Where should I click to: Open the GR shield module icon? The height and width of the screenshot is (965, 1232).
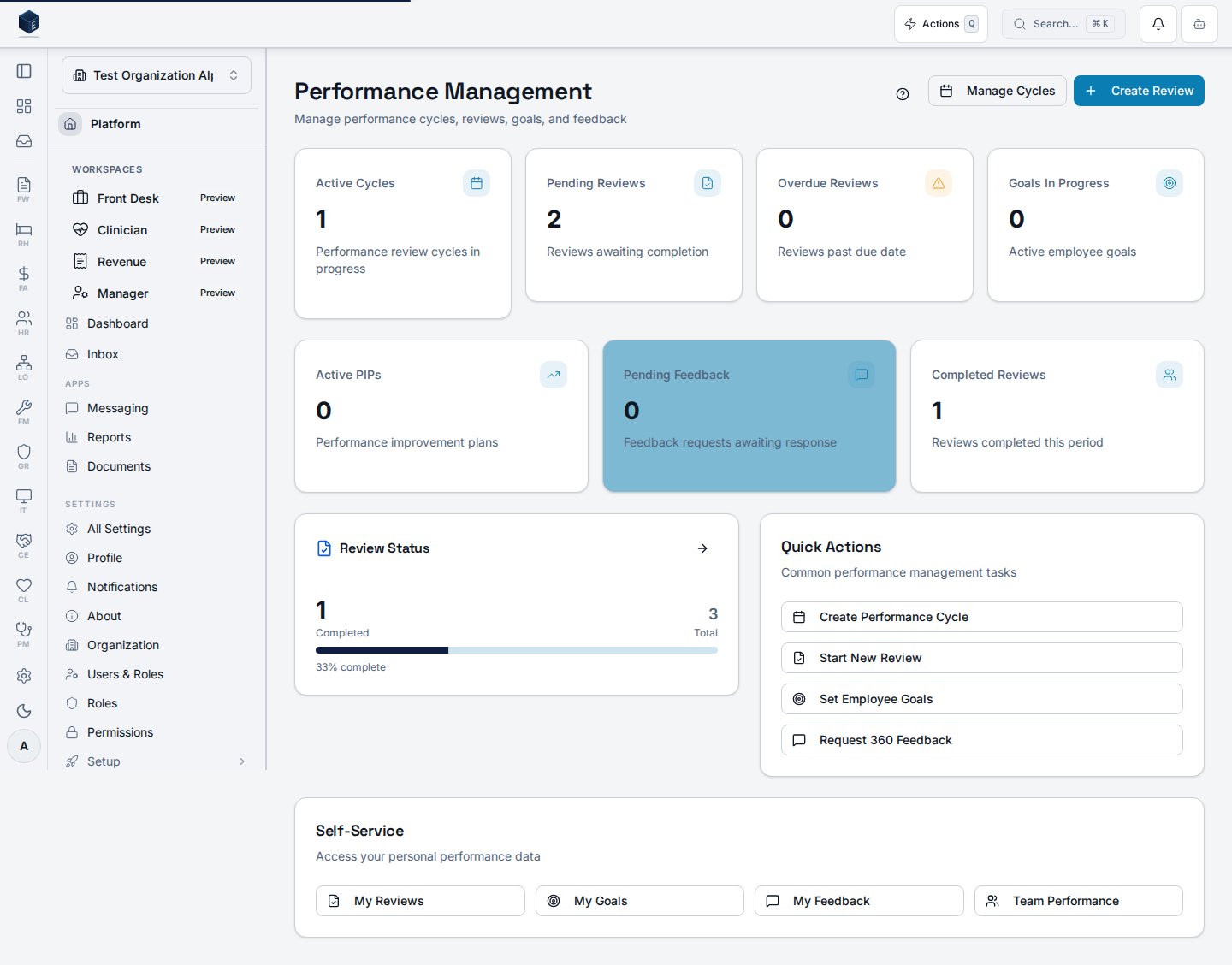[x=24, y=456]
